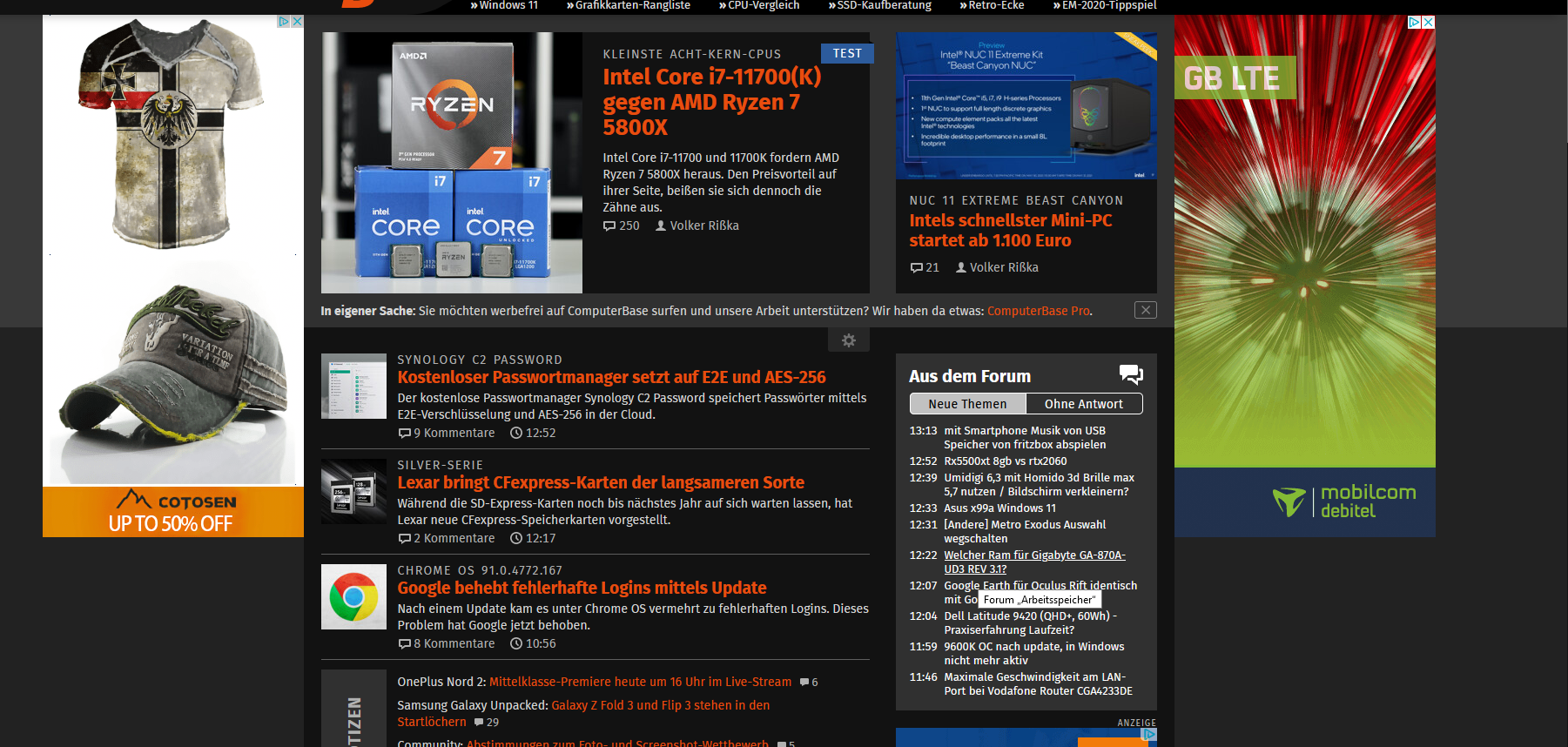Click 10:56 timestamp on Chrome OS article
The image size is (1568, 747).
click(533, 643)
